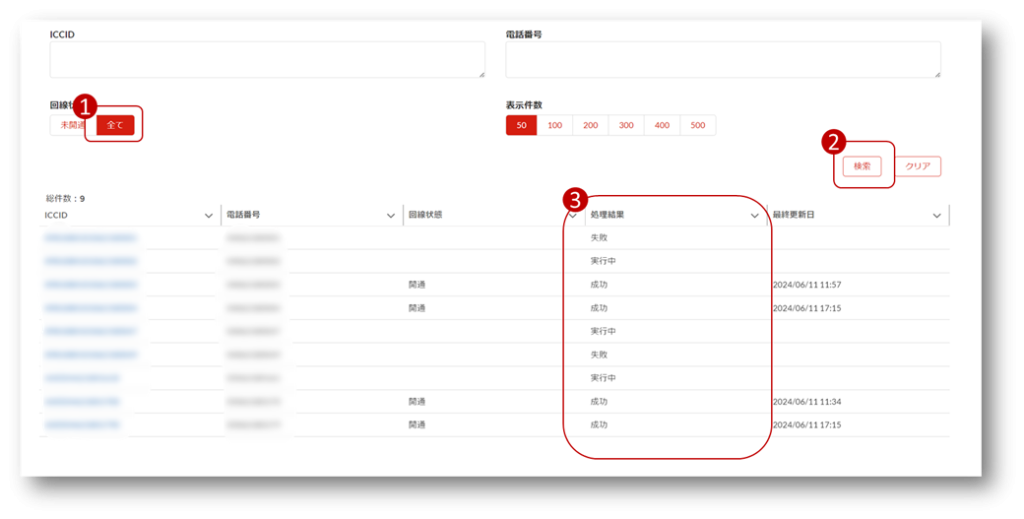Screen dimensions: 1024x519
Task: Open ICCID link of row updated 2024/06/11 11:57
Action: coord(91,285)
